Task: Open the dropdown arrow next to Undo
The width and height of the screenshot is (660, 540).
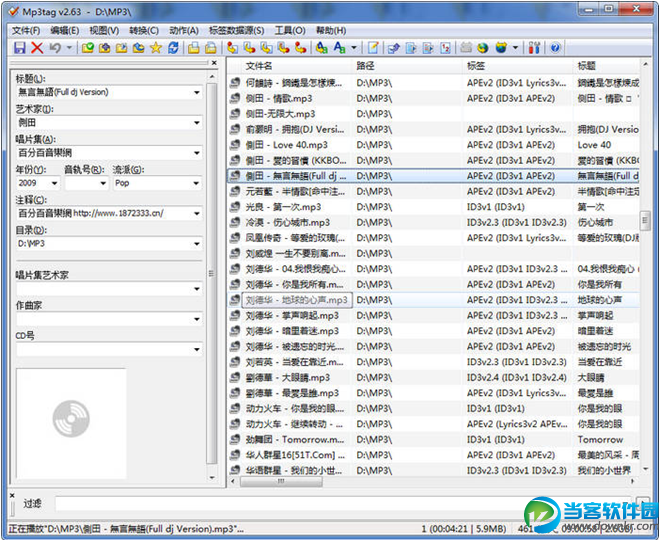Action: [69, 48]
